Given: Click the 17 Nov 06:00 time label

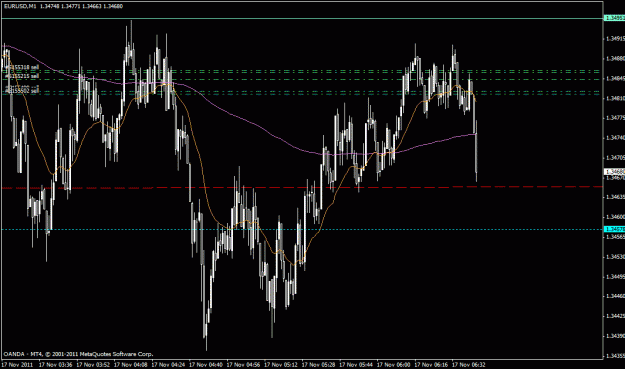Looking at the screenshot, I should point(393,365).
